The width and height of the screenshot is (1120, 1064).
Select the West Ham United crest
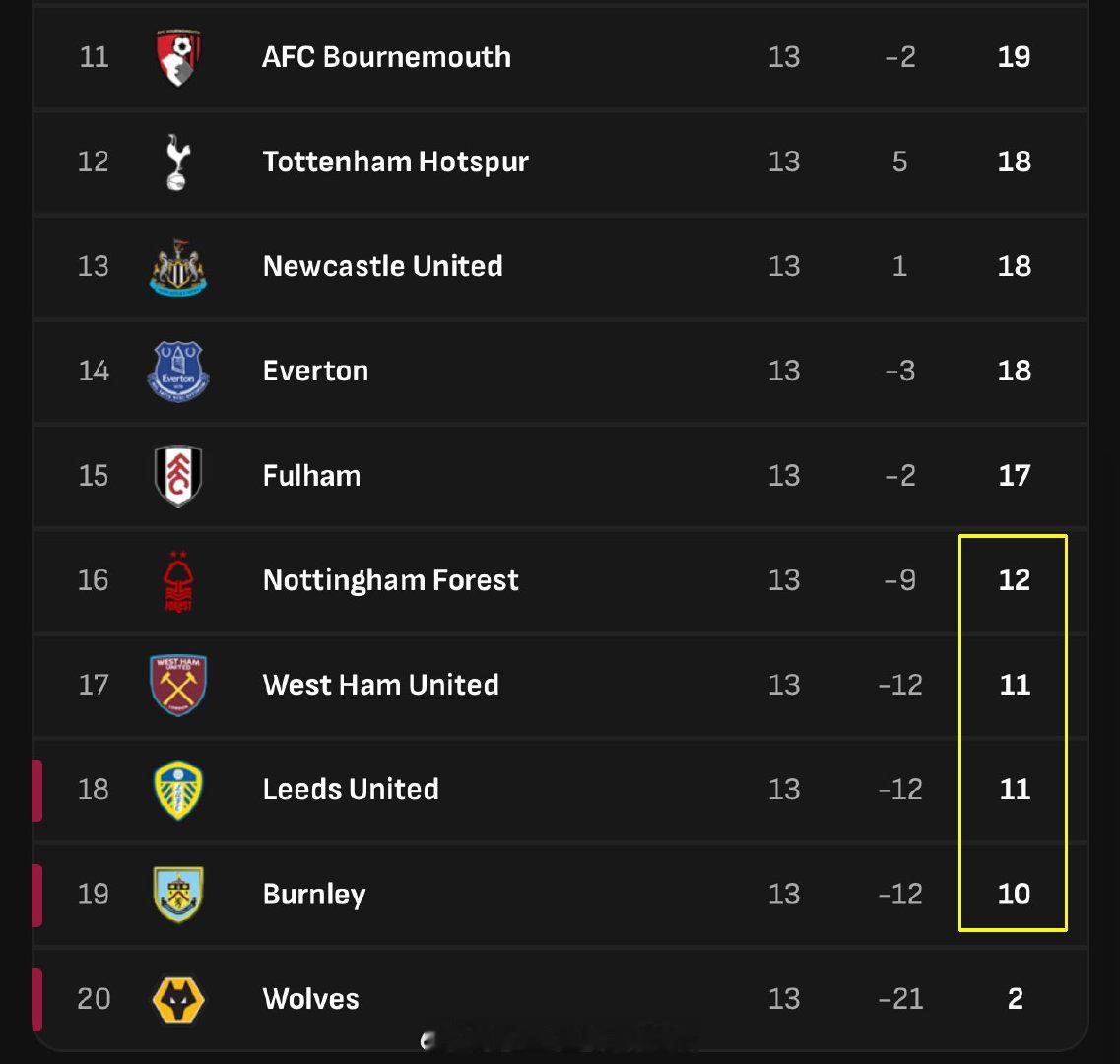pos(178,685)
